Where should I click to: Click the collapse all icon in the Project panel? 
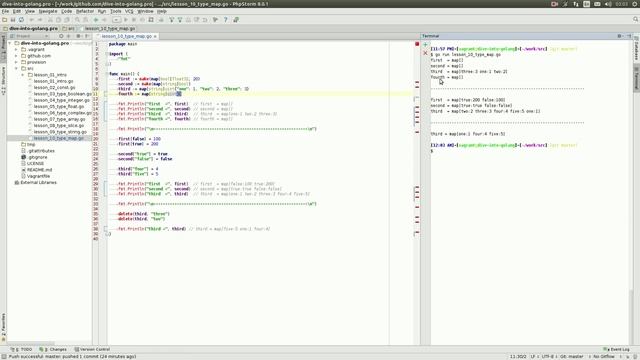coord(69,36)
